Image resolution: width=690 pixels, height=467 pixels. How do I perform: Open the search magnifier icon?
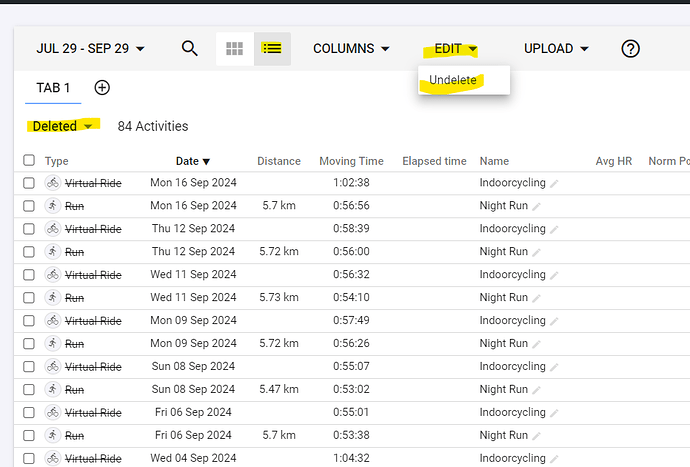point(190,48)
